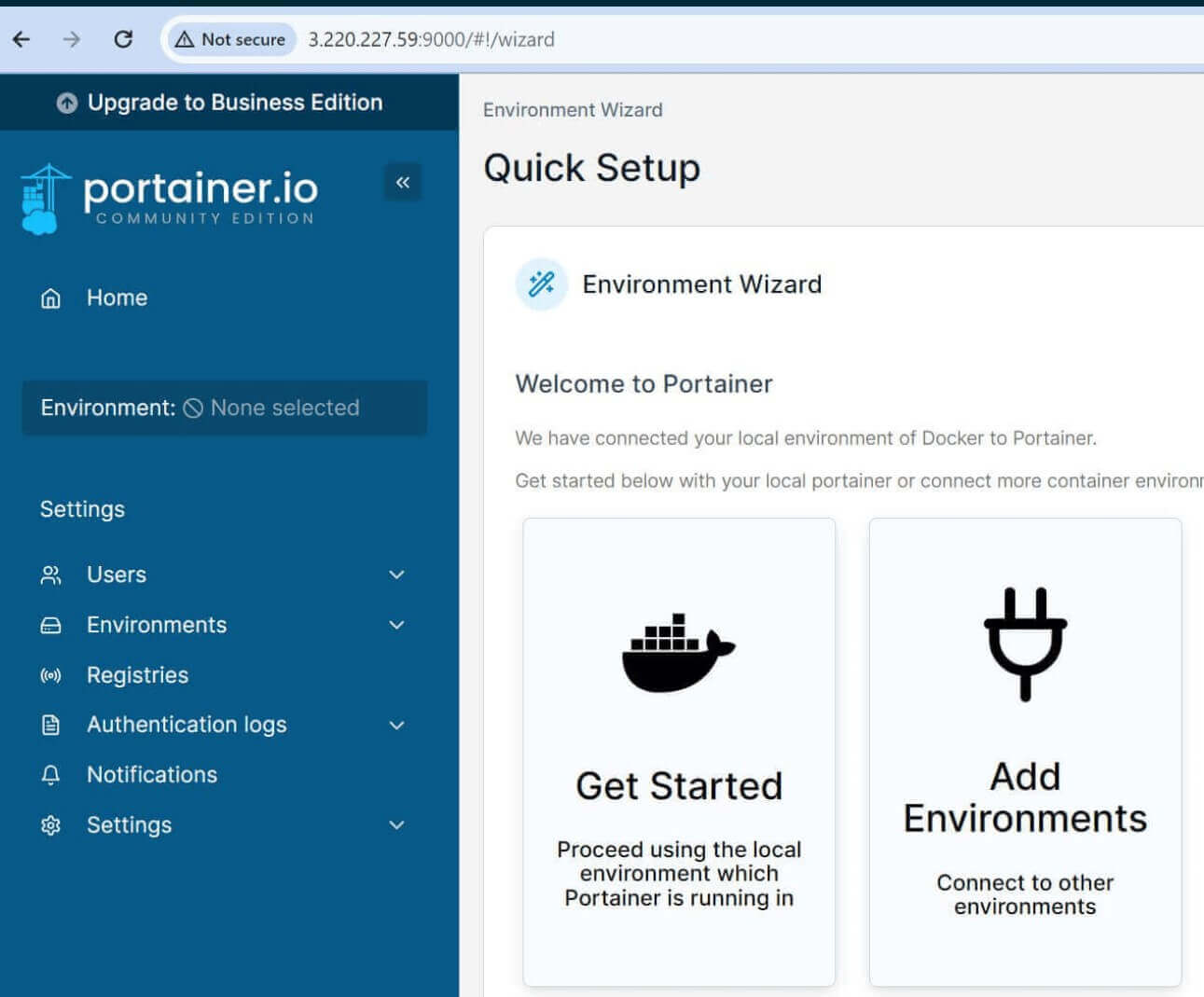Click the address bar URL text

coord(431,39)
